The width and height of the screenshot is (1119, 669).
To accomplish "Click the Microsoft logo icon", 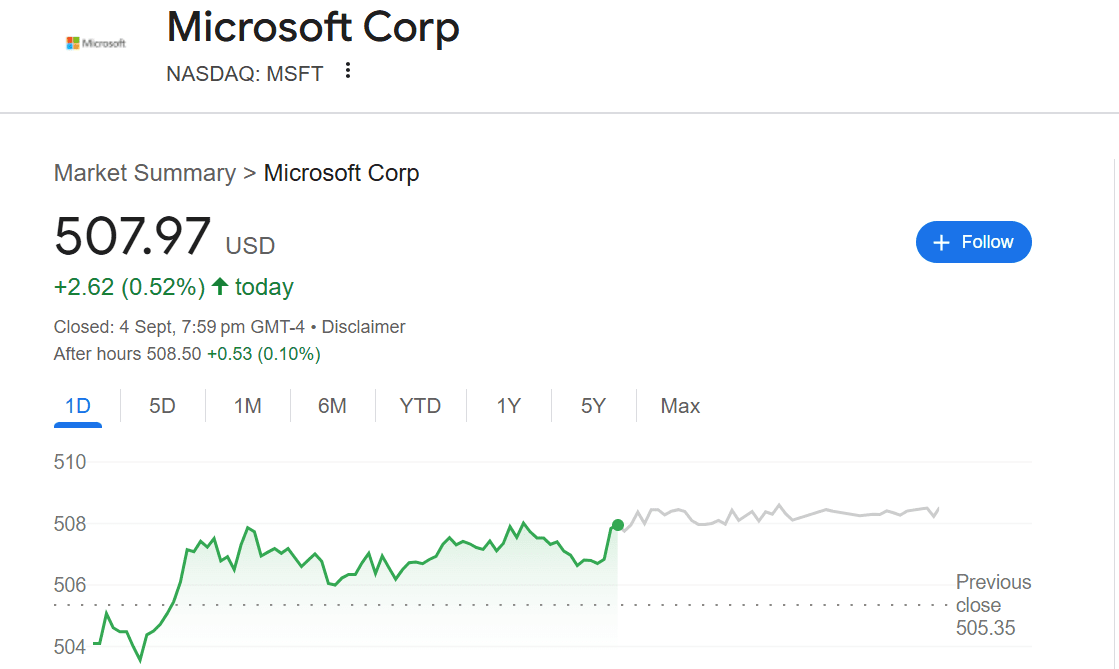I will 96,42.
